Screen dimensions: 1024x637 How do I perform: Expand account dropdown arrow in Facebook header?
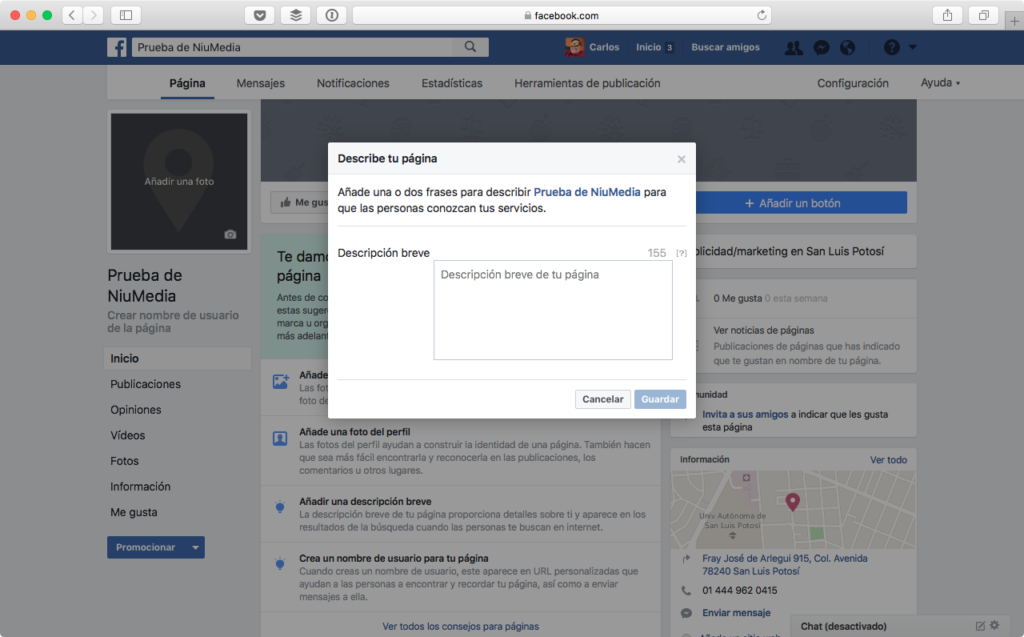click(913, 47)
